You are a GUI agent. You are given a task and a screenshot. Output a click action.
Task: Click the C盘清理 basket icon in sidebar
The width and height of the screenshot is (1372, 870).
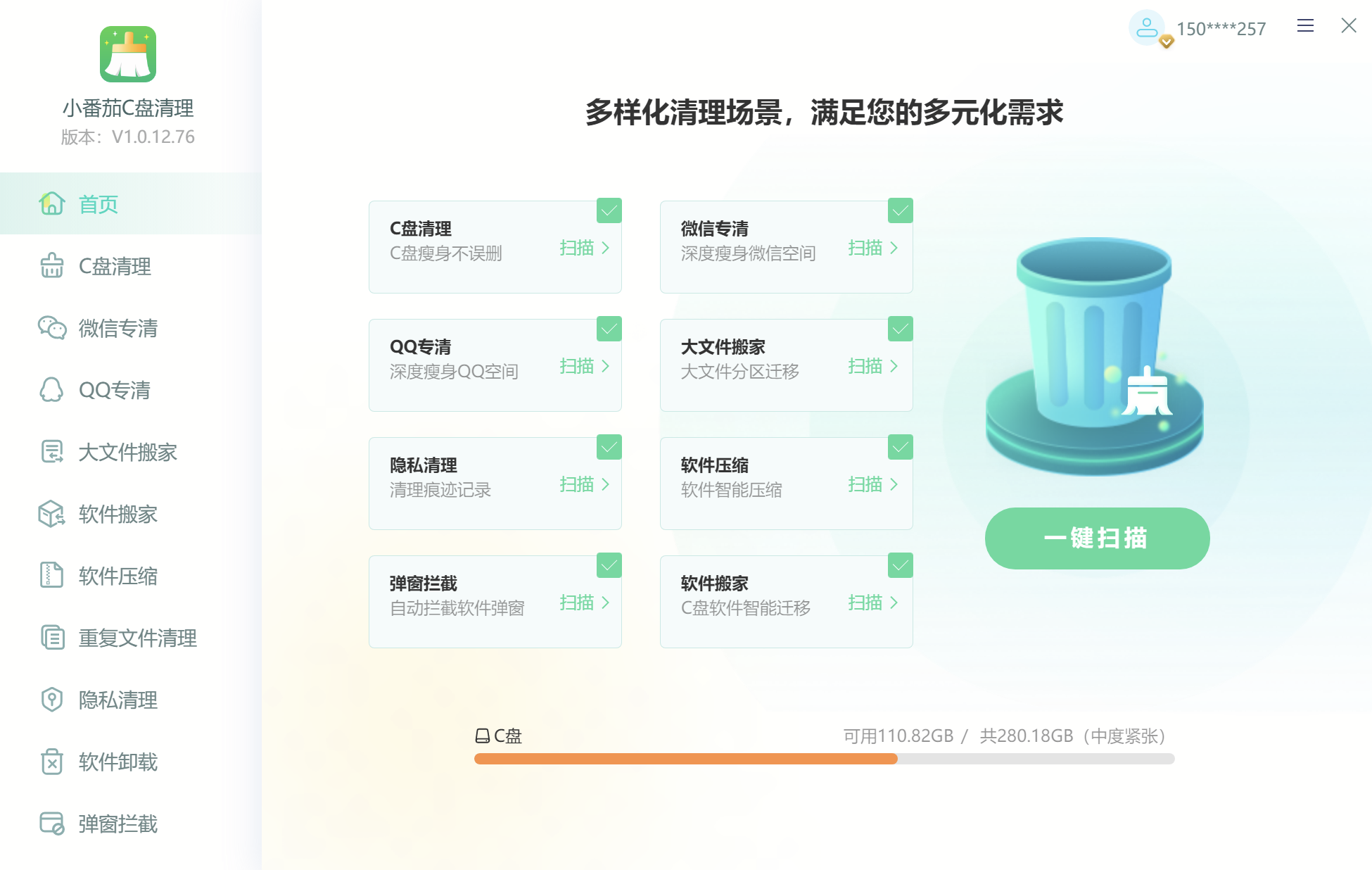tap(52, 266)
